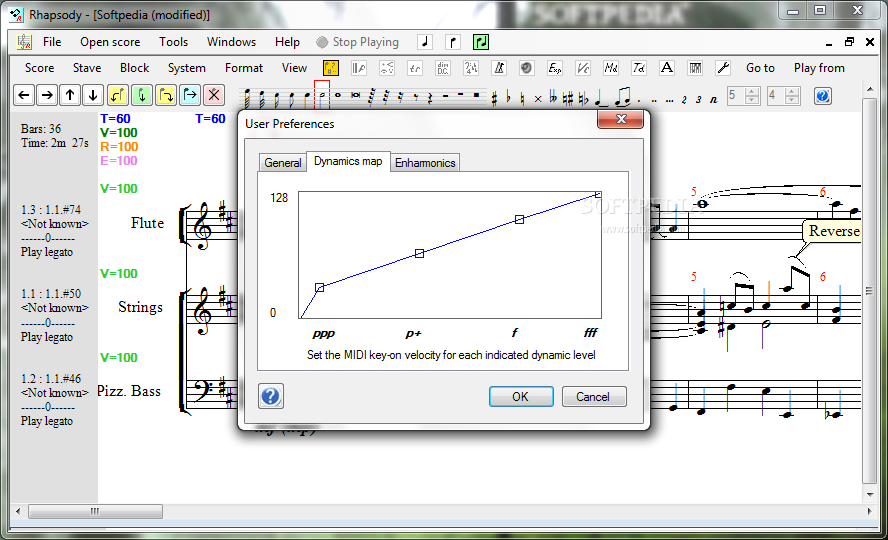Open the Score menu
The height and width of the screenshot is (540, 888).
40,68
